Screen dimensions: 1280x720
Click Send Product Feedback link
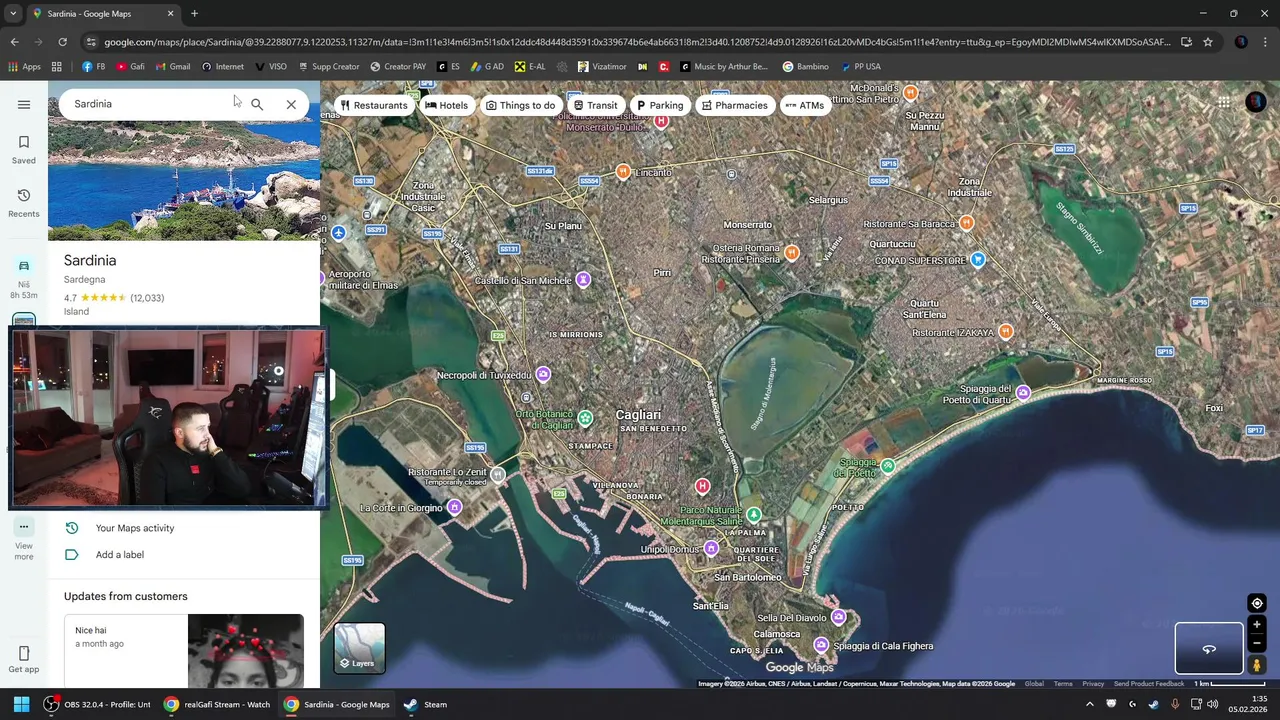[x=1149, y=684]
